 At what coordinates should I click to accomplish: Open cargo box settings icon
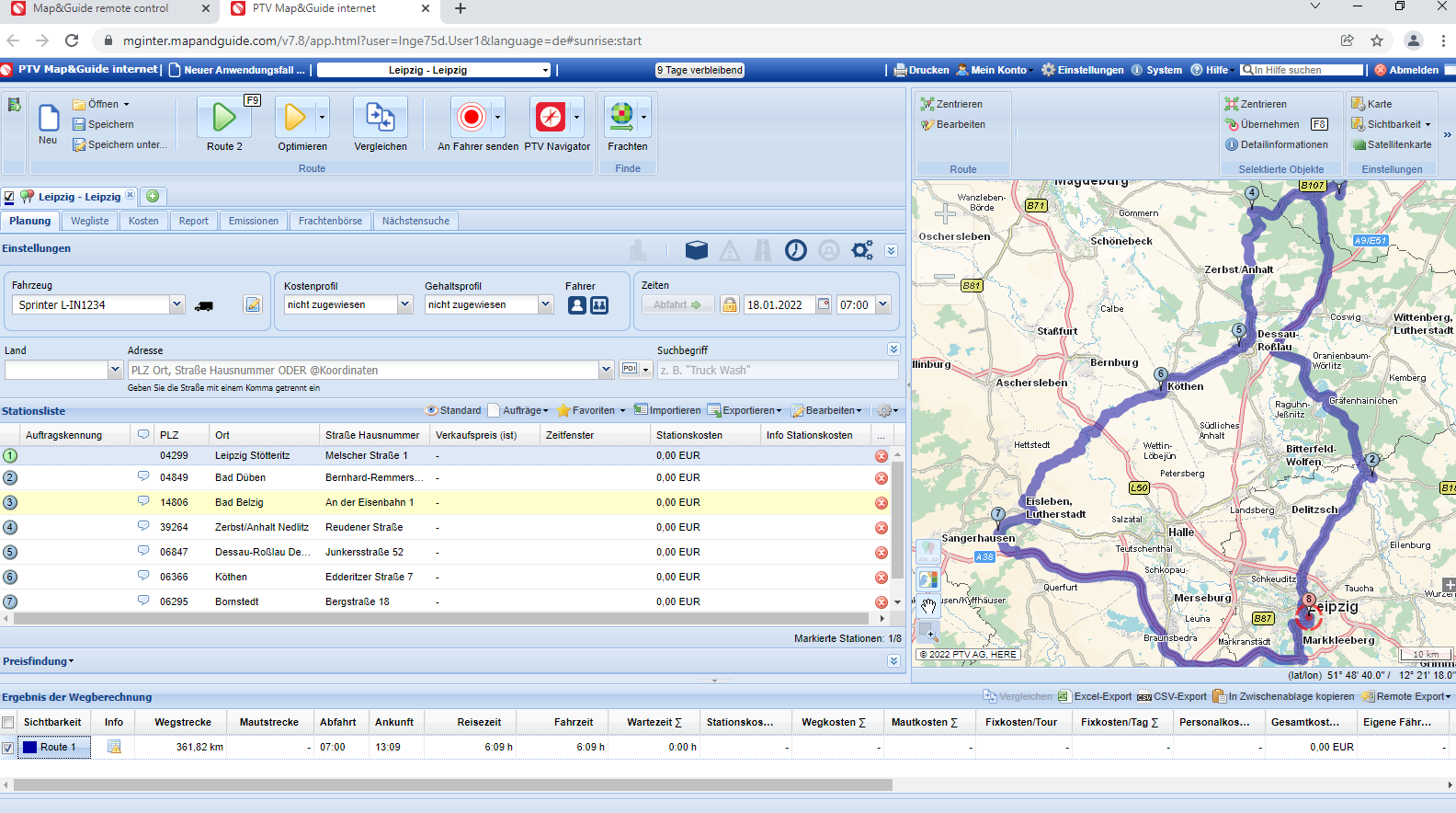[x=697, y=250]
